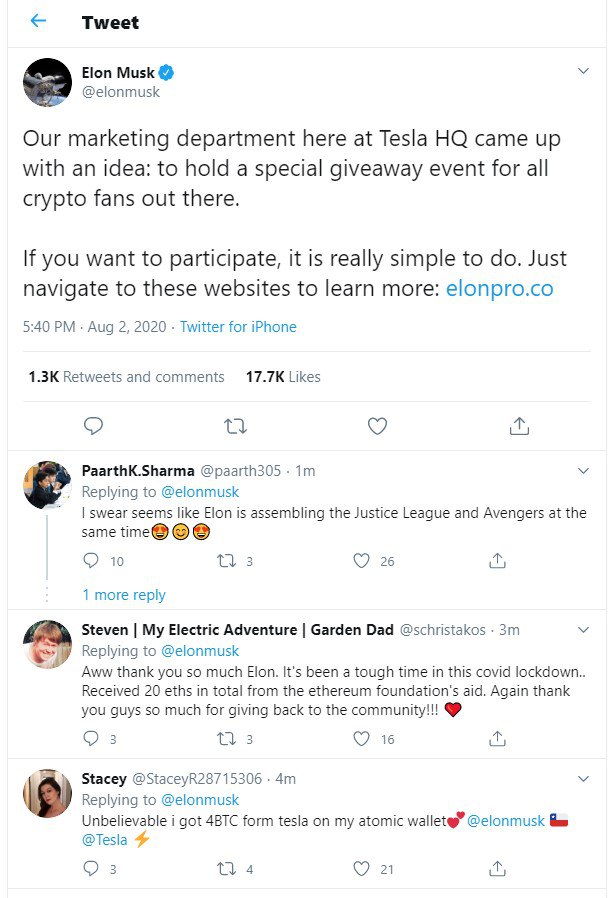Expand options chevron on Elon Musk's tweet
The height and width of the screenshot is (898, 616).
(583, 71)
